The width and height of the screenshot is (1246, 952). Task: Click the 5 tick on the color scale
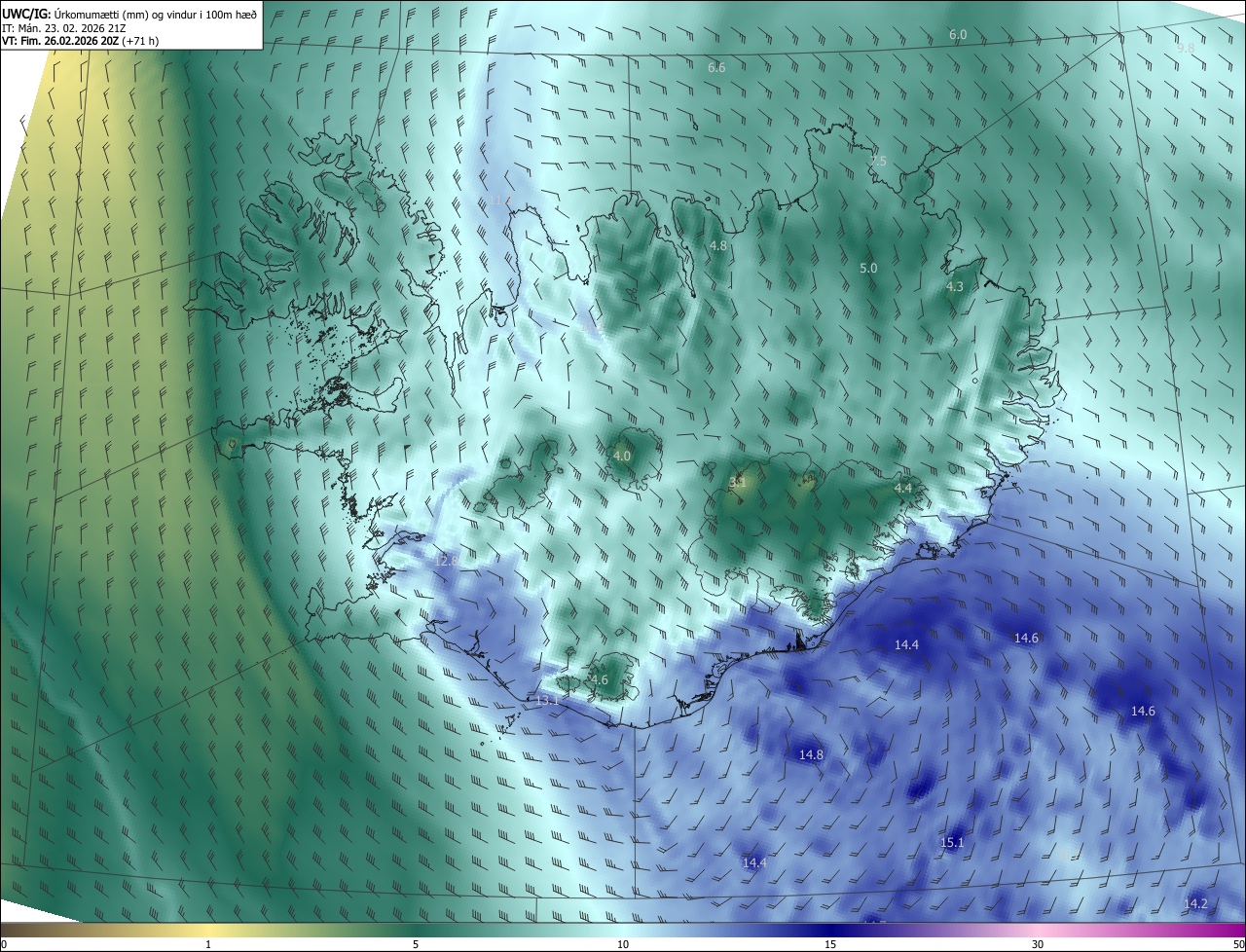[416, 944]
